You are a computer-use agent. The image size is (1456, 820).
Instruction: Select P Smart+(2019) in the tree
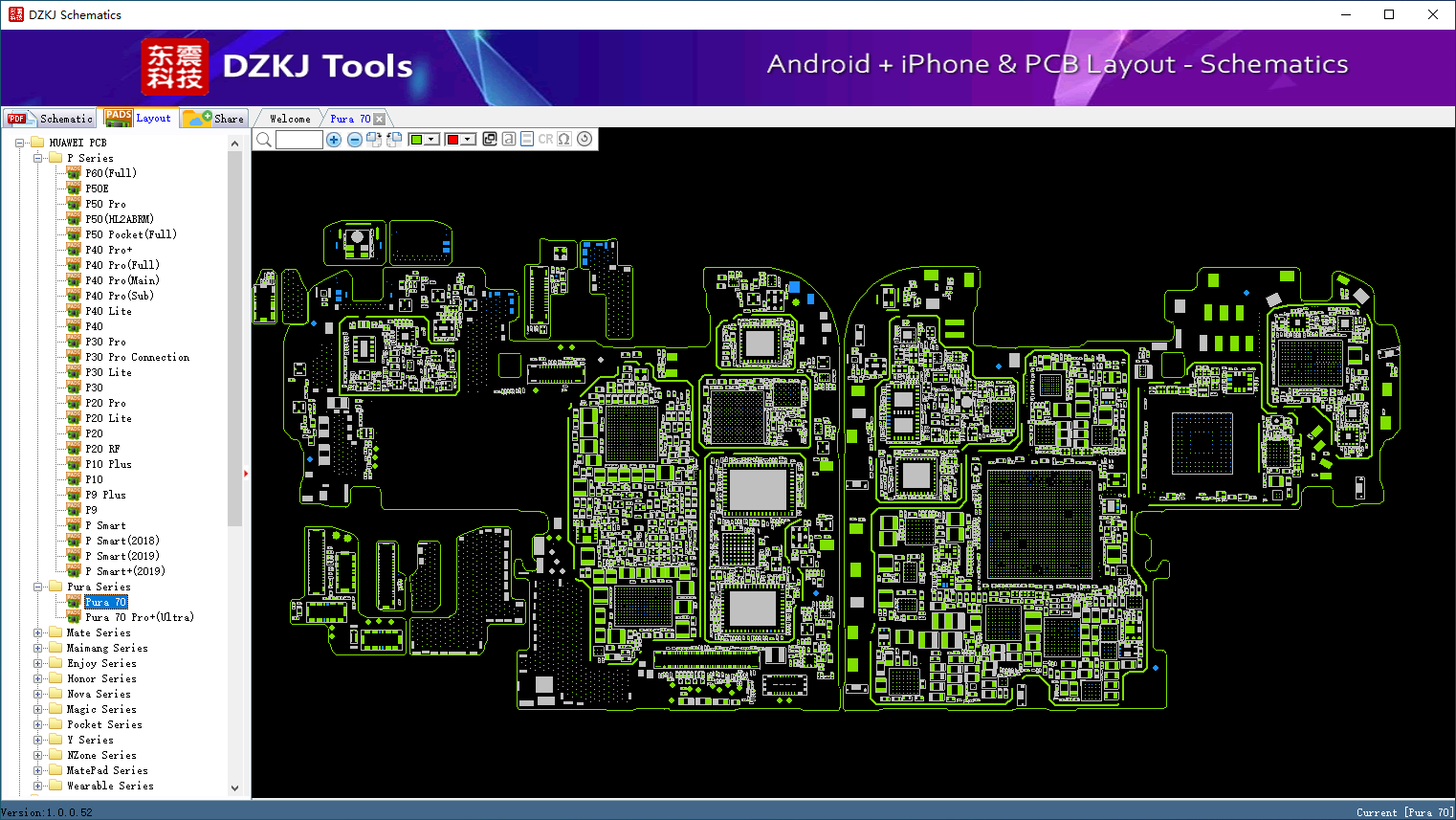(125, 571)
